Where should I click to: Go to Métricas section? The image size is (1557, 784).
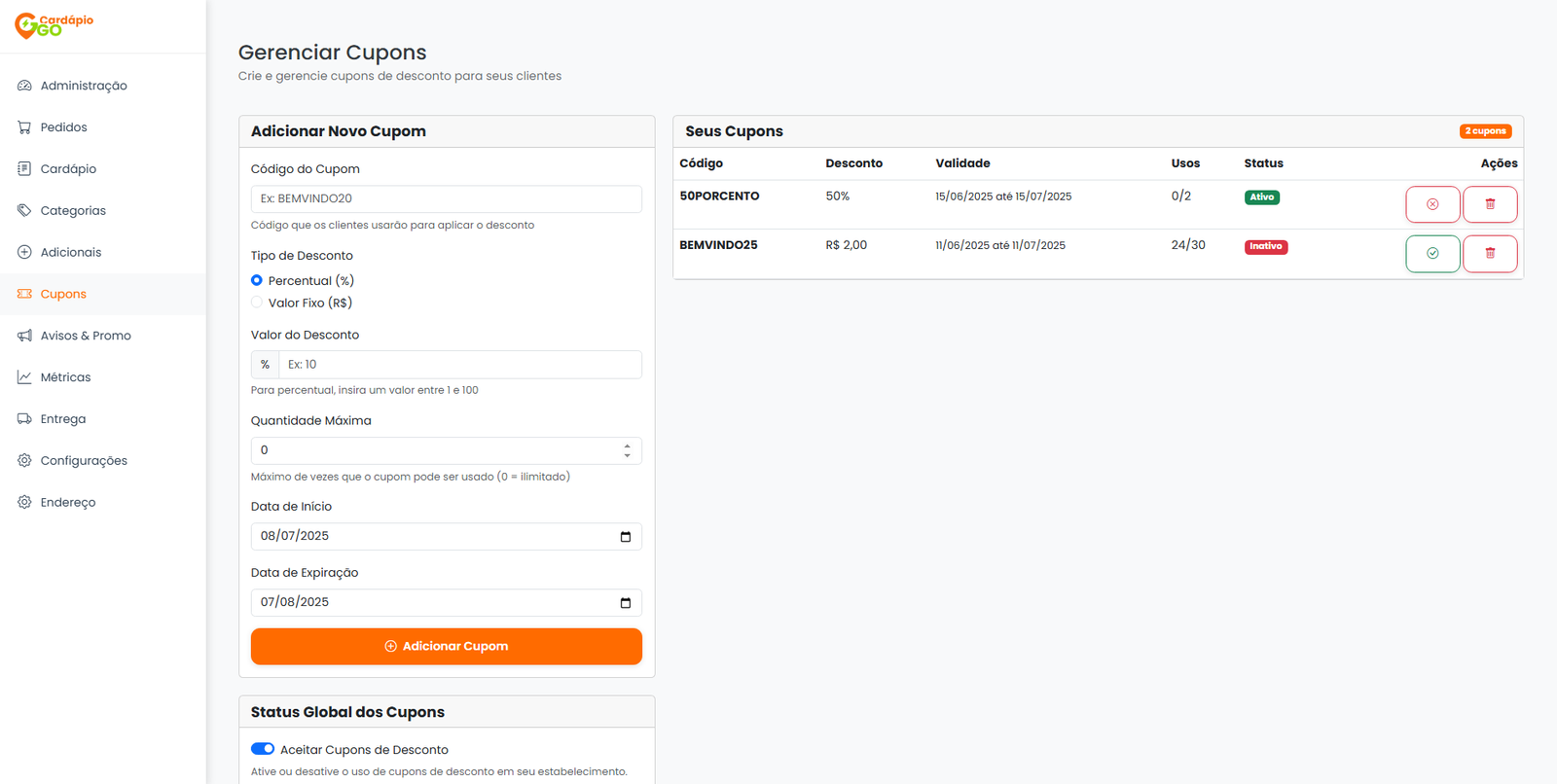[x=65, y=377]
